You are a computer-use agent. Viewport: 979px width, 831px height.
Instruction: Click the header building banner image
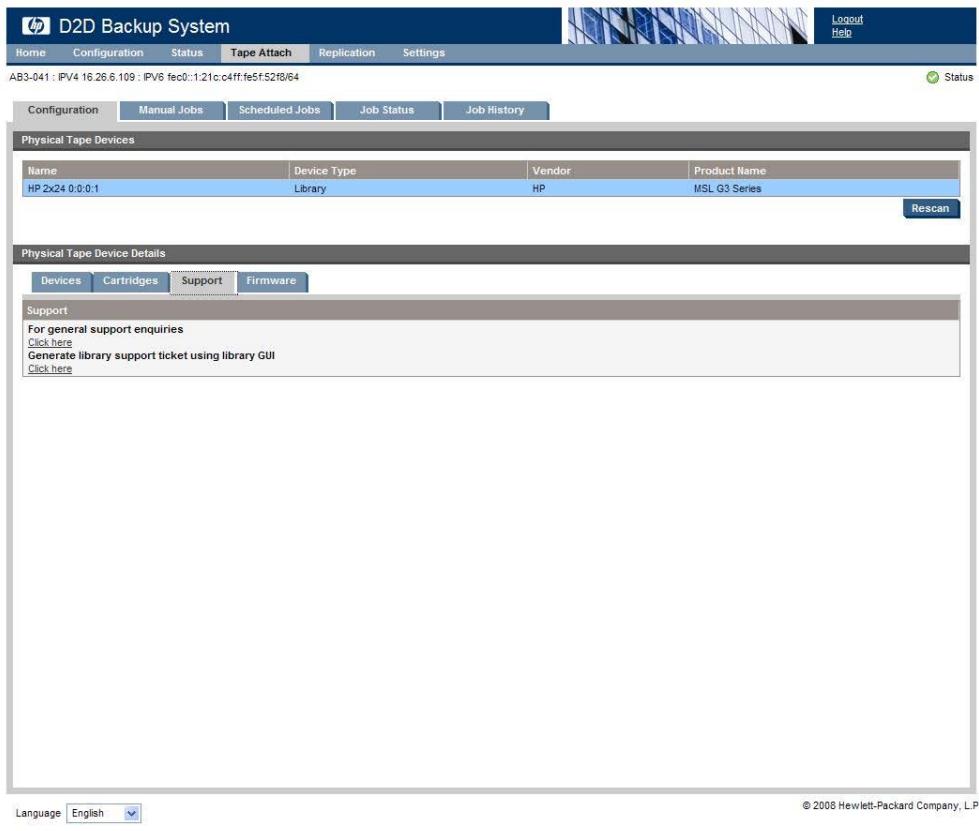pos(687,26)
